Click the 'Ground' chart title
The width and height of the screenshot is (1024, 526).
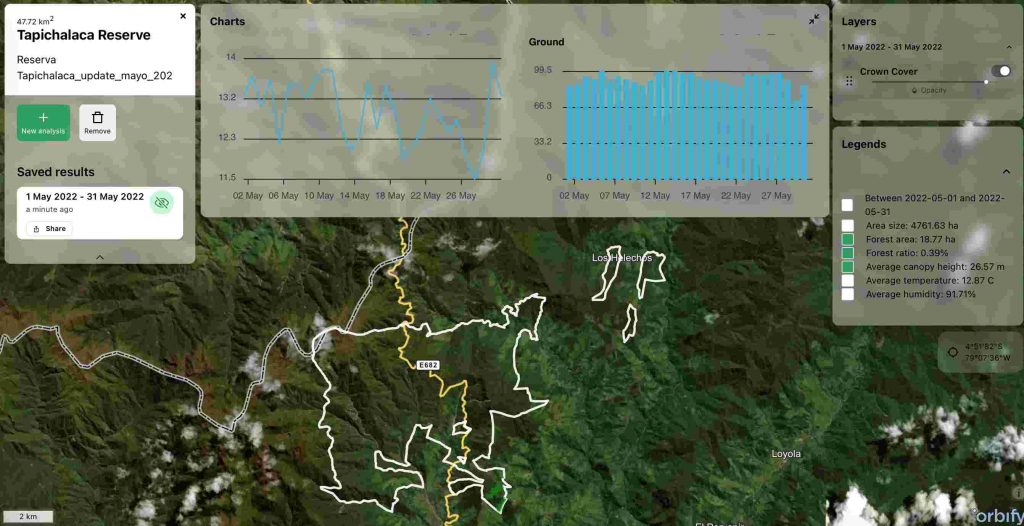546,42
